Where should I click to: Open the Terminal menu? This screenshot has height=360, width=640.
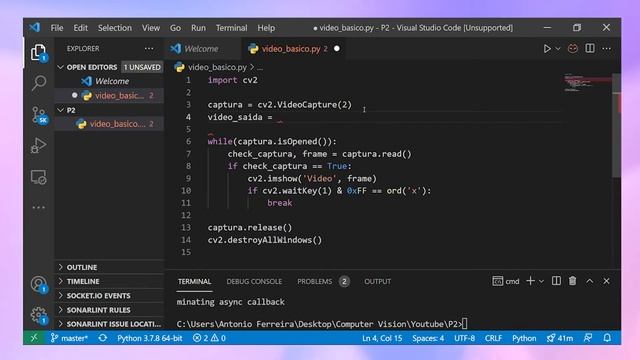point(231,28)
